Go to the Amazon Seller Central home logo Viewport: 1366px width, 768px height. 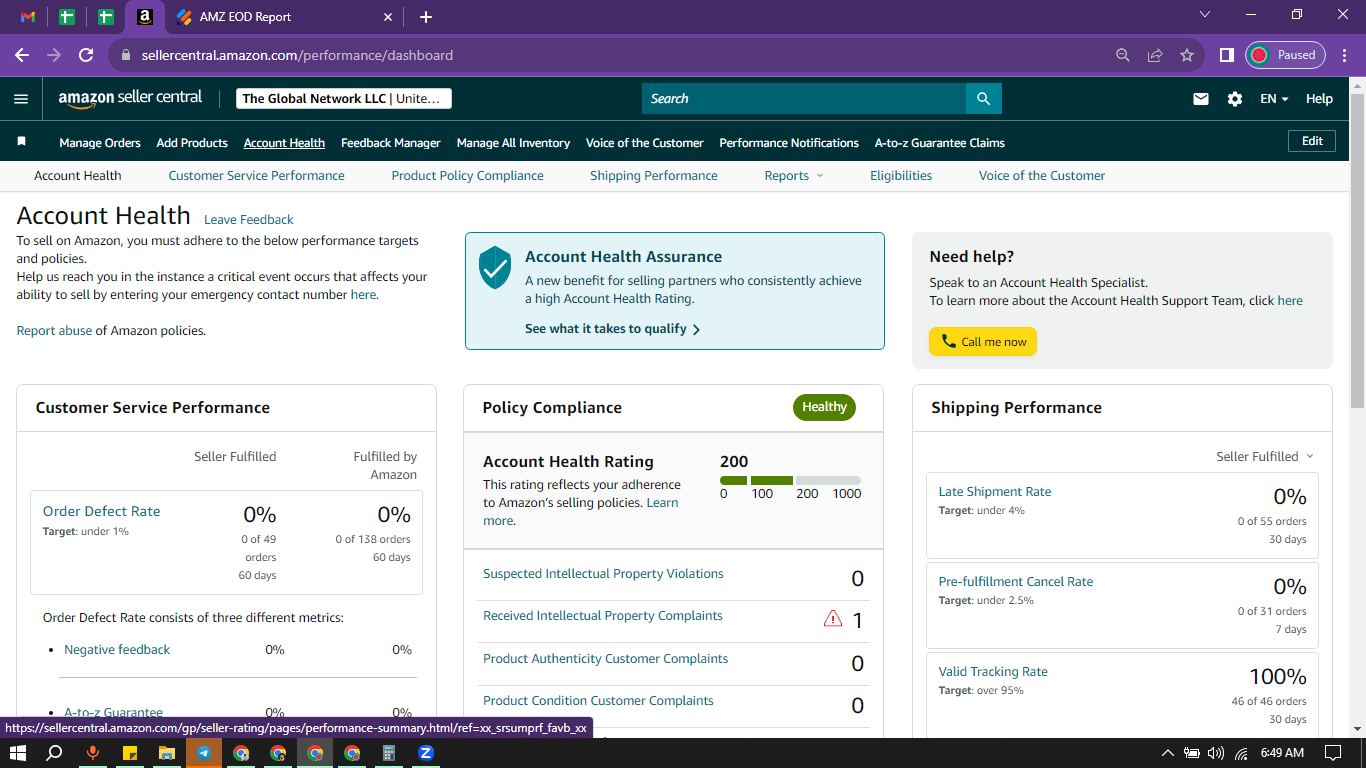click(130, 98)
